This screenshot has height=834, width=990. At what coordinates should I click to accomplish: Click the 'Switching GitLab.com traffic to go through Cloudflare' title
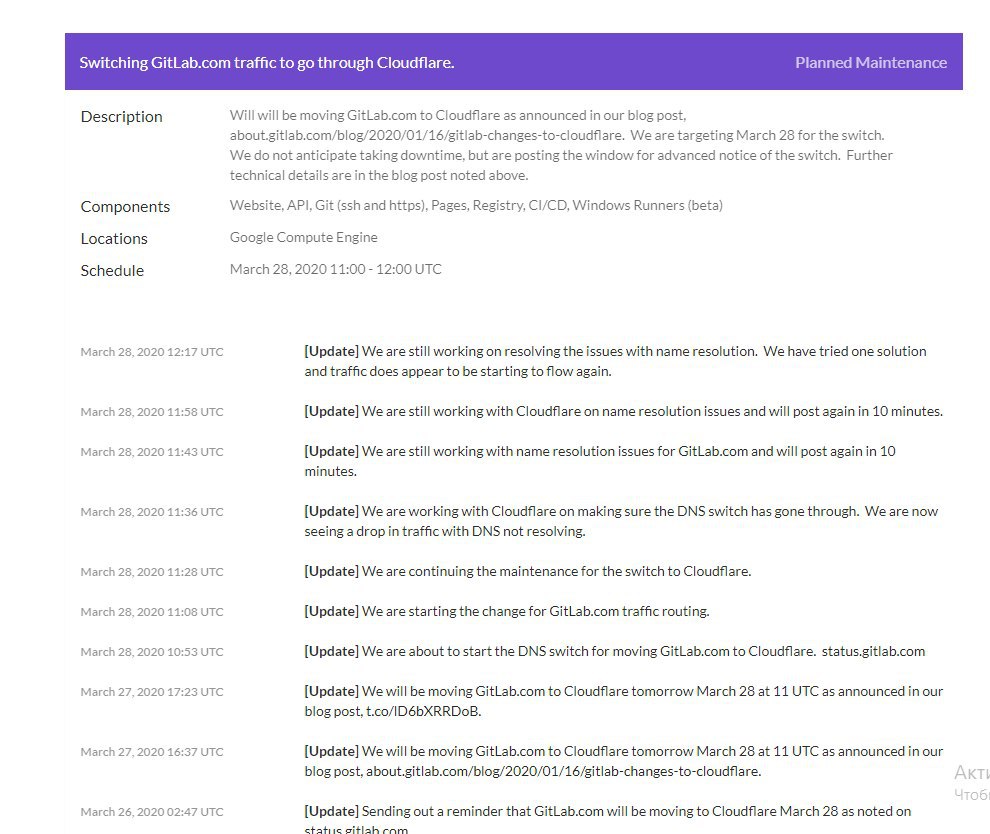[x=266, y=63]
